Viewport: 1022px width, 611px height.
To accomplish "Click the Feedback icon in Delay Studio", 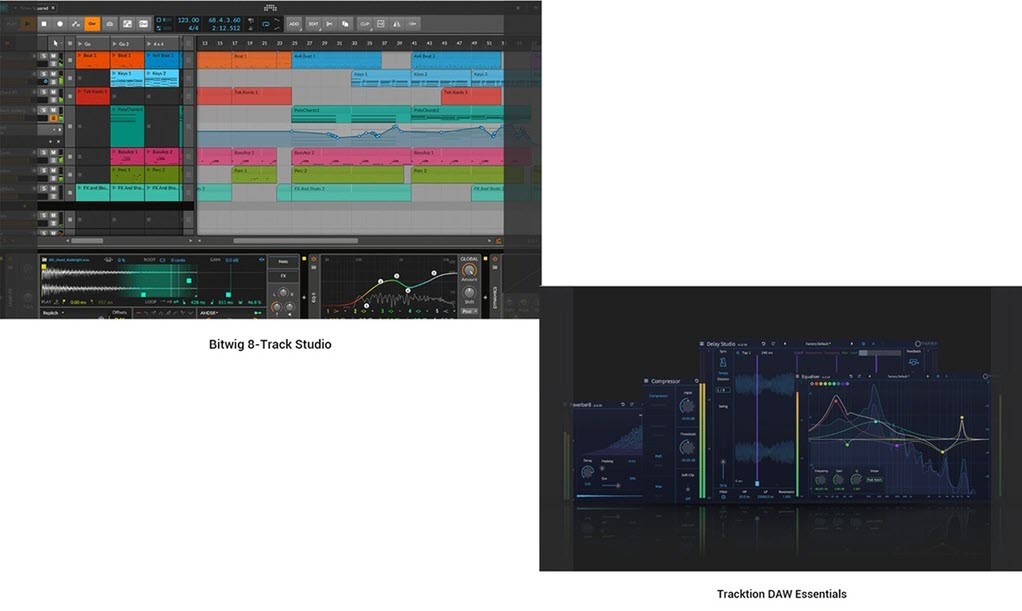I will pos(913,361).
